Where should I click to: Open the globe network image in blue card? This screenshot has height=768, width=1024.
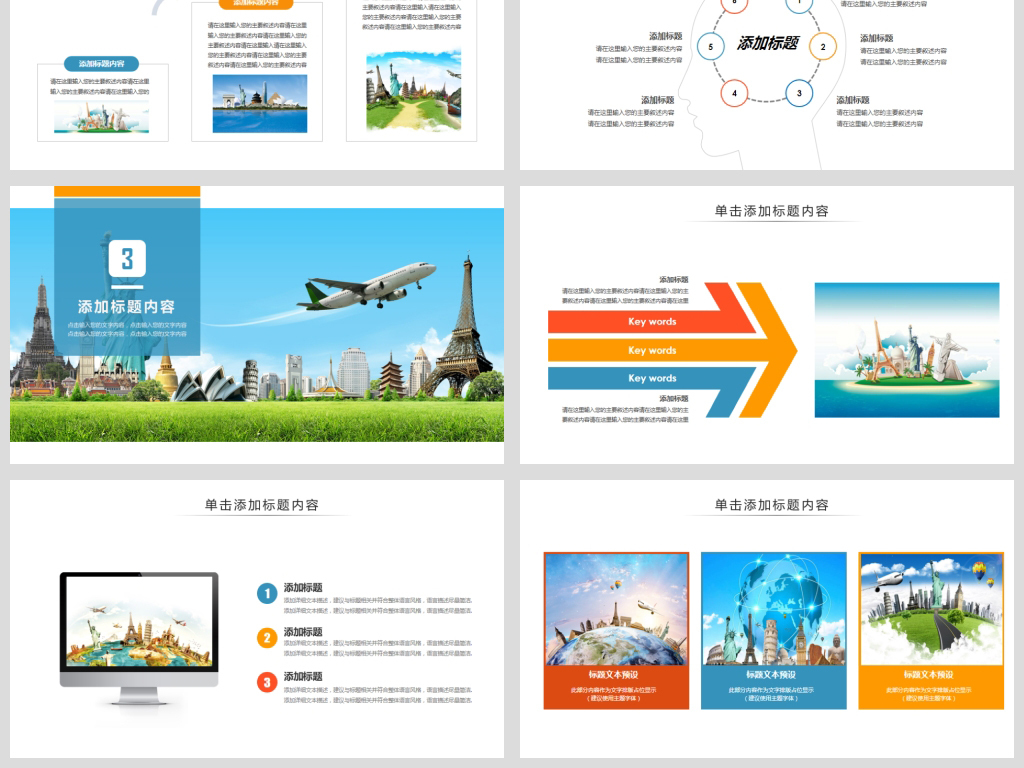(x=772, y=609)
